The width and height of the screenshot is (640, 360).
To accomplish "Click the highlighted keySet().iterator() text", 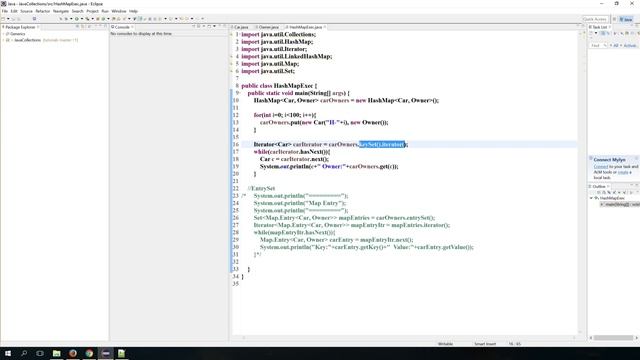I will coord(381,144).
